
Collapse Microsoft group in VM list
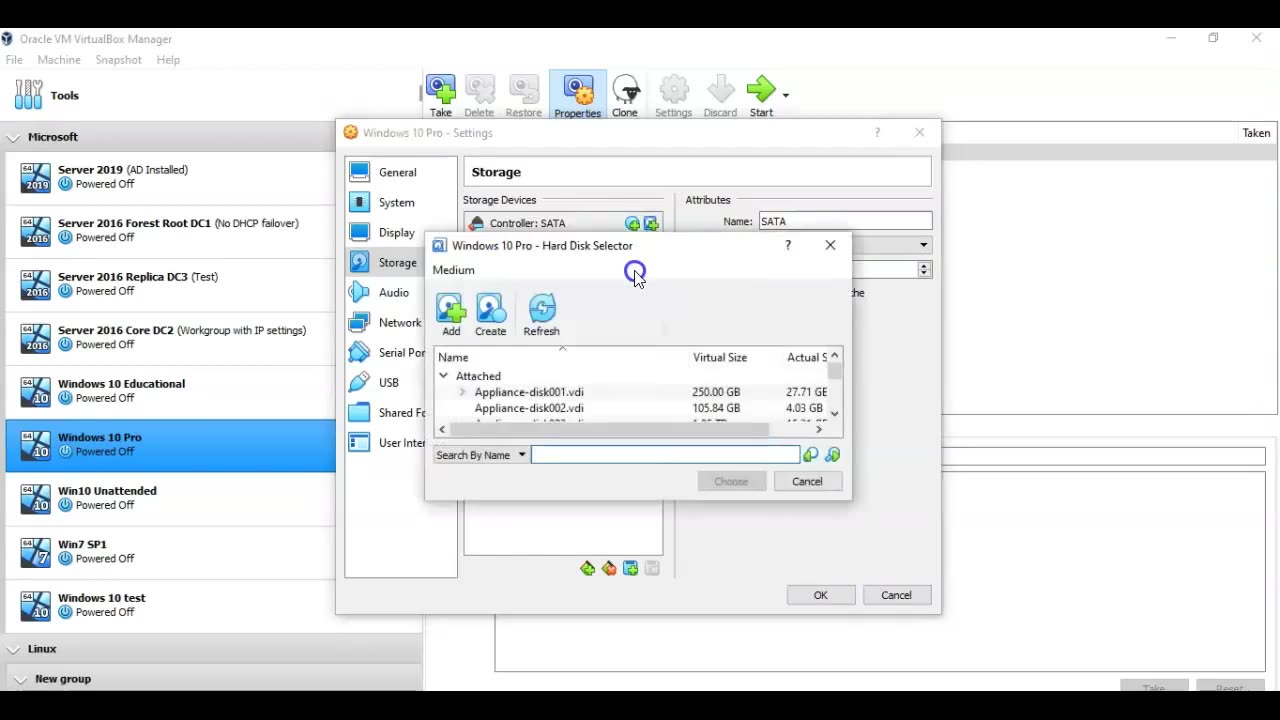tap(14, 137)
